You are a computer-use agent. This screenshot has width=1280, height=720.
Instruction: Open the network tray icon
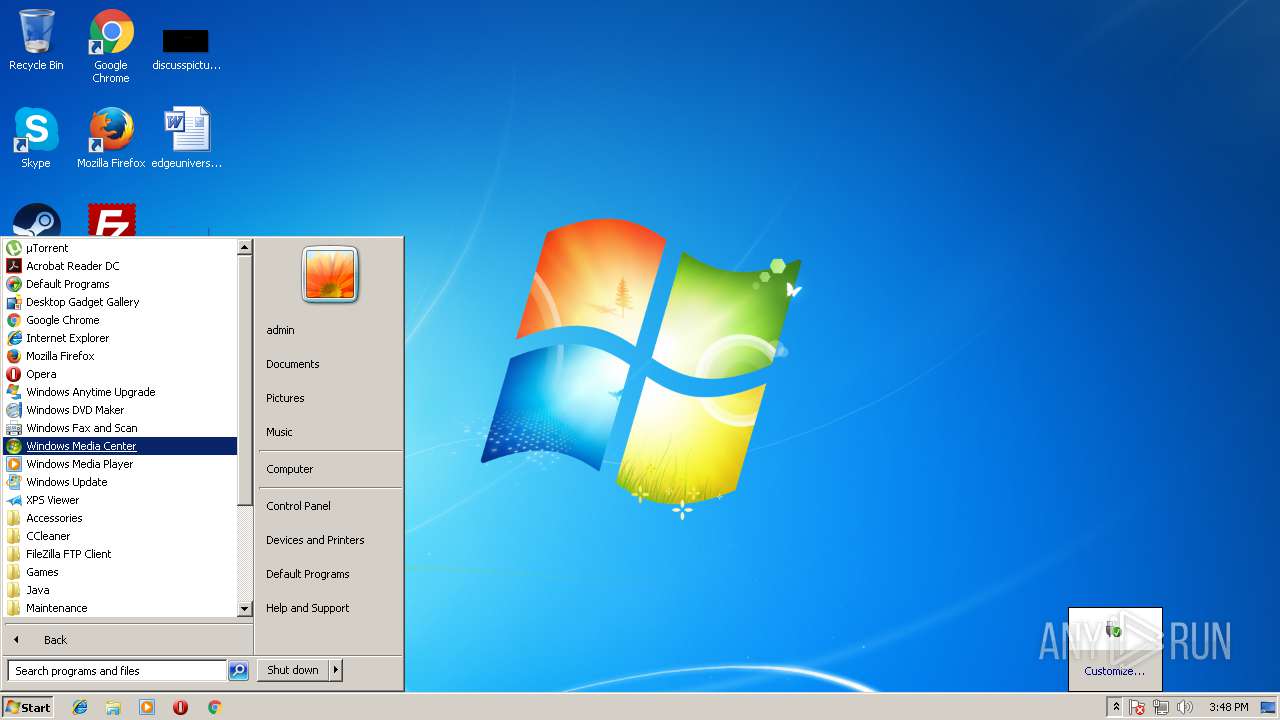coord(1162,707)
